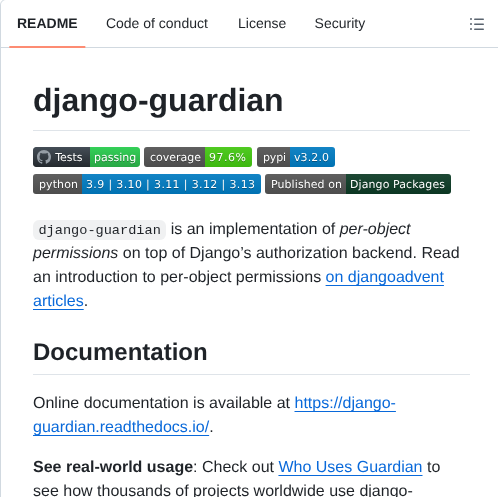This screenshot has height=497, width=498.
Task: Open the djangoadvent articles link
Action: (385, 277)
